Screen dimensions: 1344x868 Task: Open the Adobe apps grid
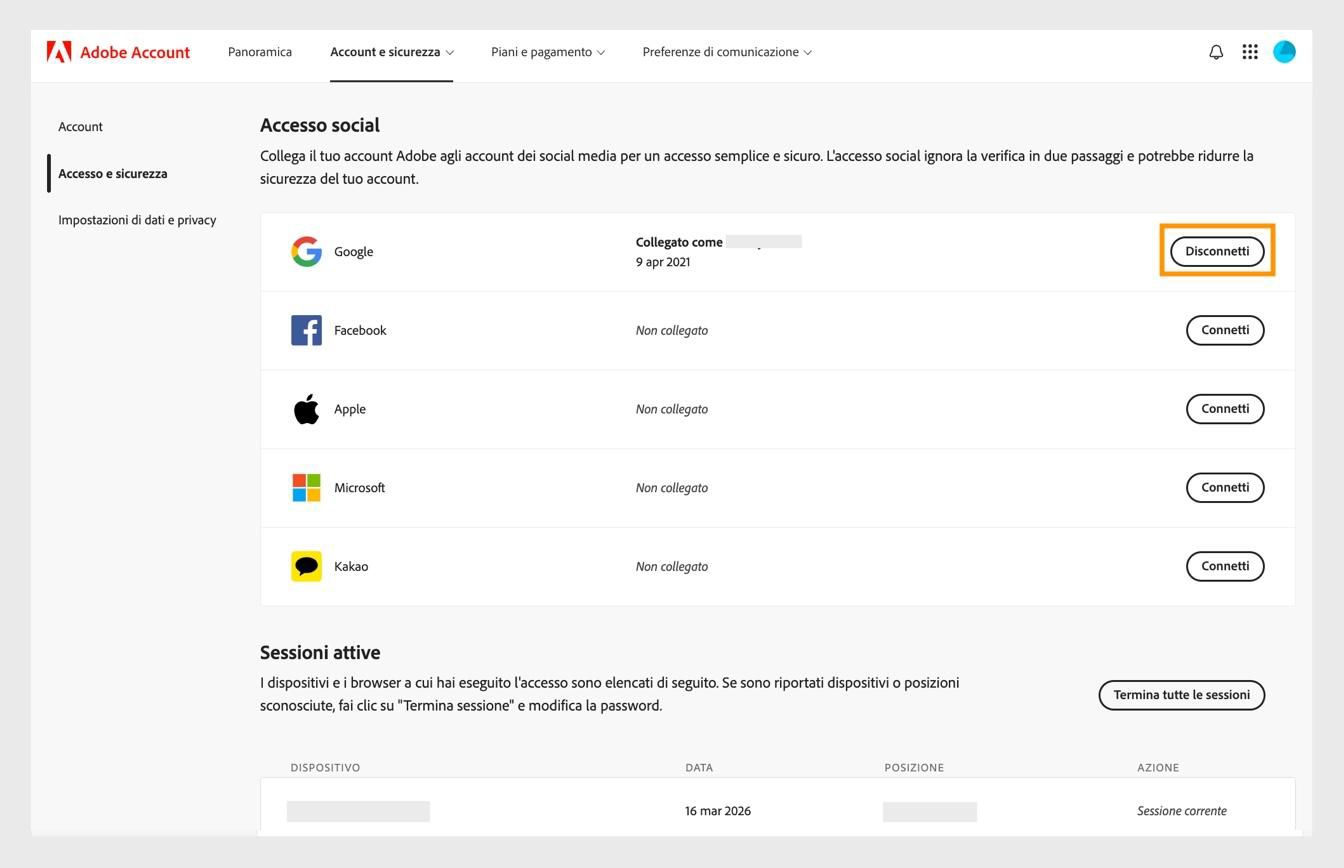click(x=1250, y=51)
